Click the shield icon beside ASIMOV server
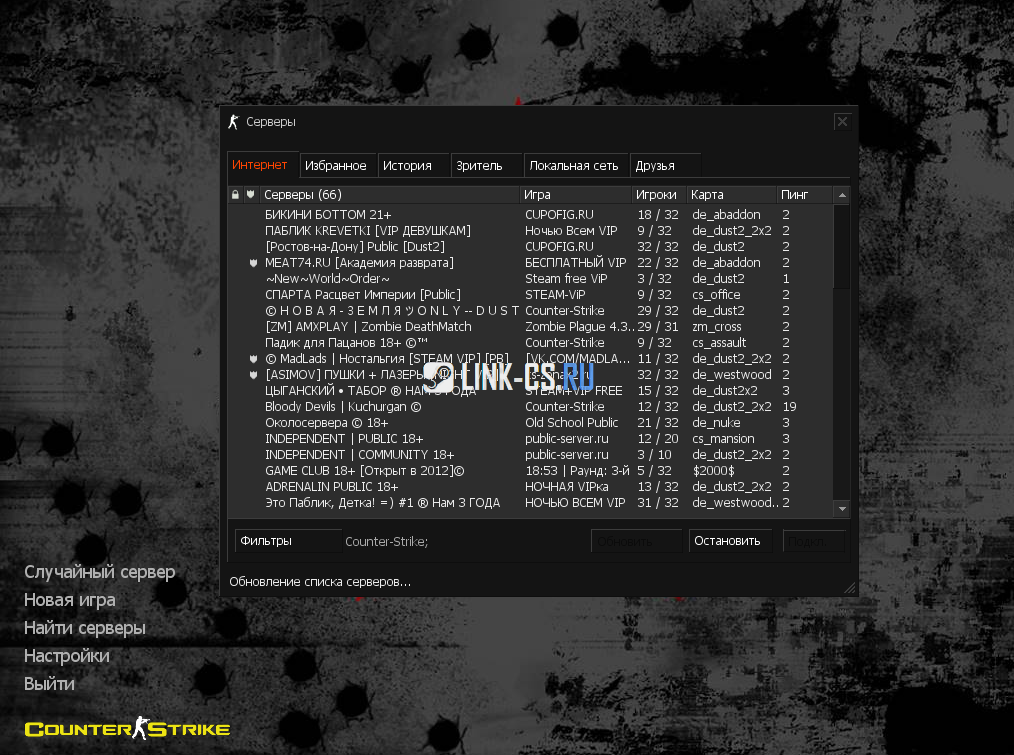 pos(254,375)
